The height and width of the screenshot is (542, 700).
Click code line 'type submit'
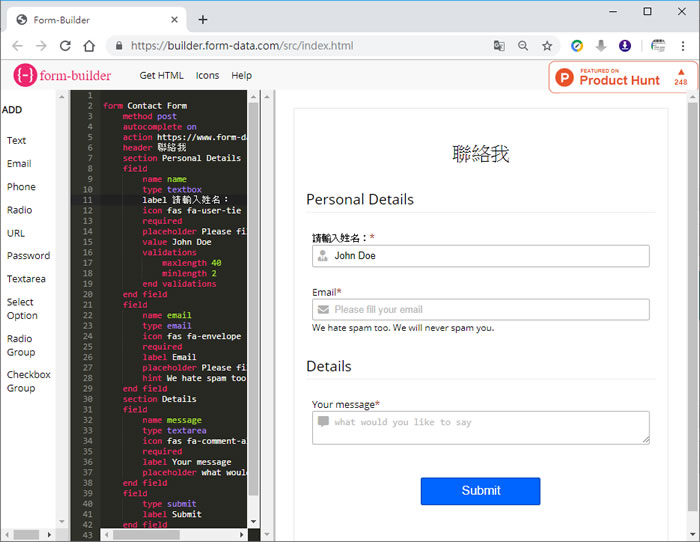click(169, 504)
